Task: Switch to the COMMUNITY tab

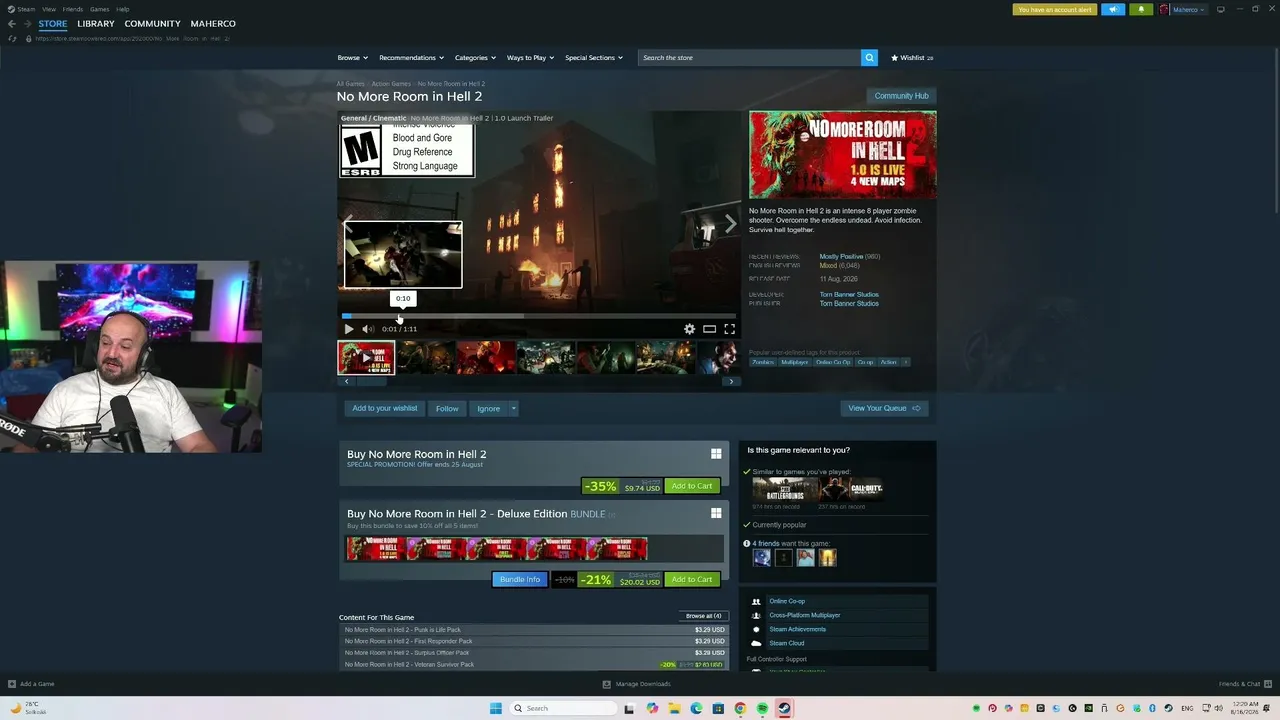Action: pos(153,24)
